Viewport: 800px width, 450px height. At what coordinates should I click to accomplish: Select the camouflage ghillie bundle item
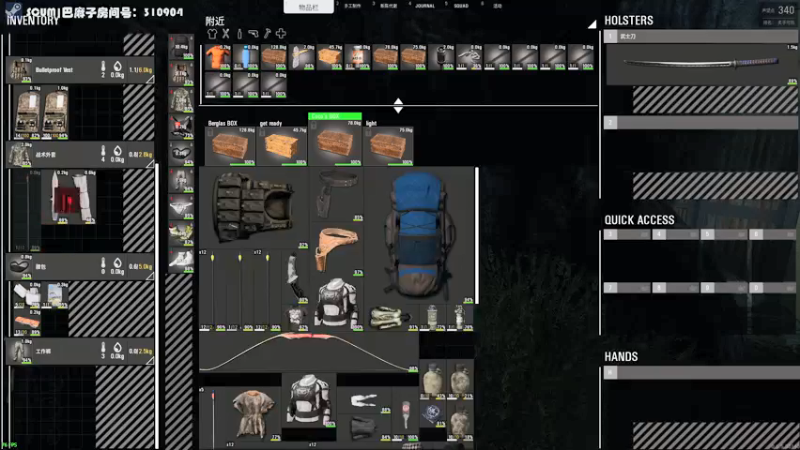391,317
